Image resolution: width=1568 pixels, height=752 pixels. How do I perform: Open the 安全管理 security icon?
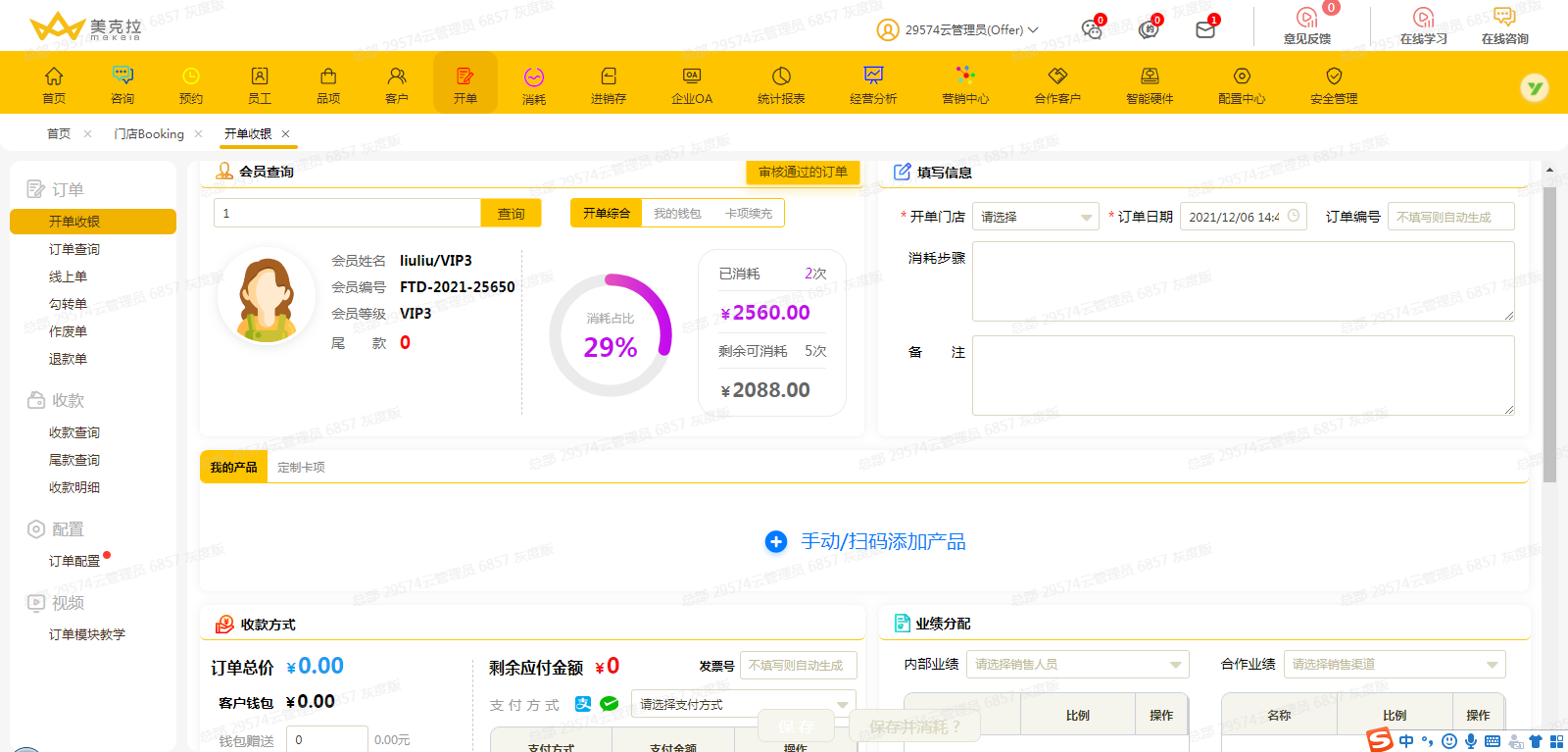(1334, 76)
